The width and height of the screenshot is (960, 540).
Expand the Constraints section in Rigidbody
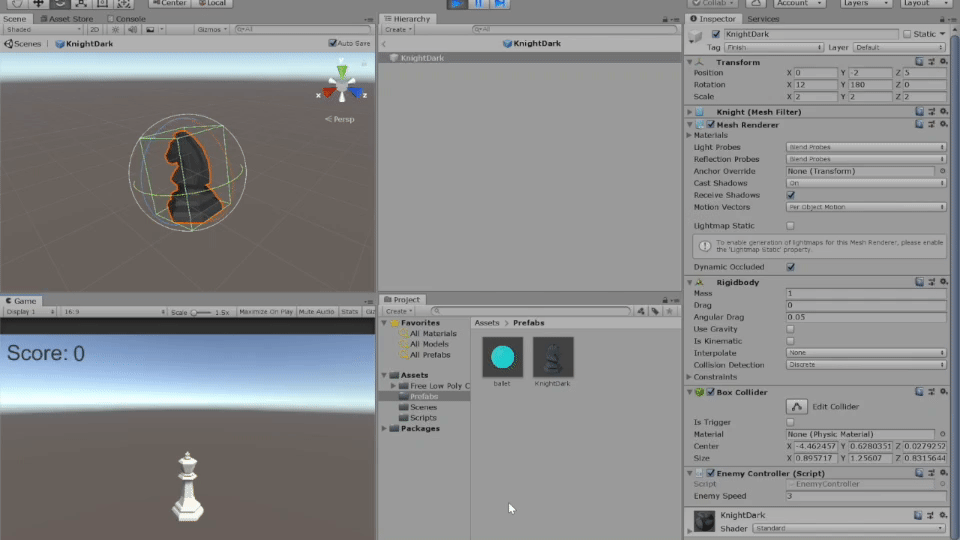pos(689,377)
